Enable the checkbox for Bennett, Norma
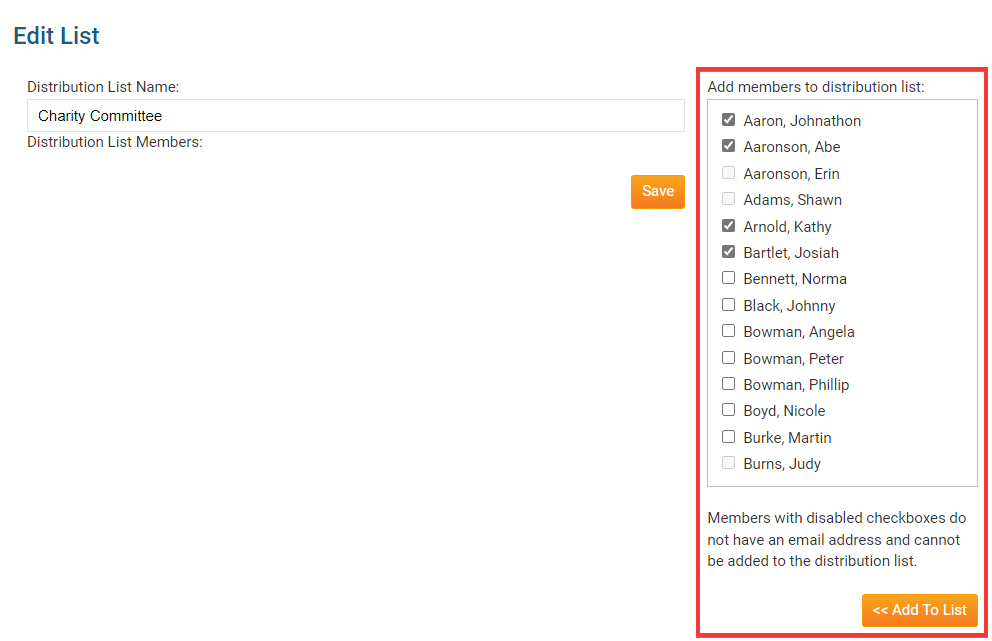 [729, 278]
